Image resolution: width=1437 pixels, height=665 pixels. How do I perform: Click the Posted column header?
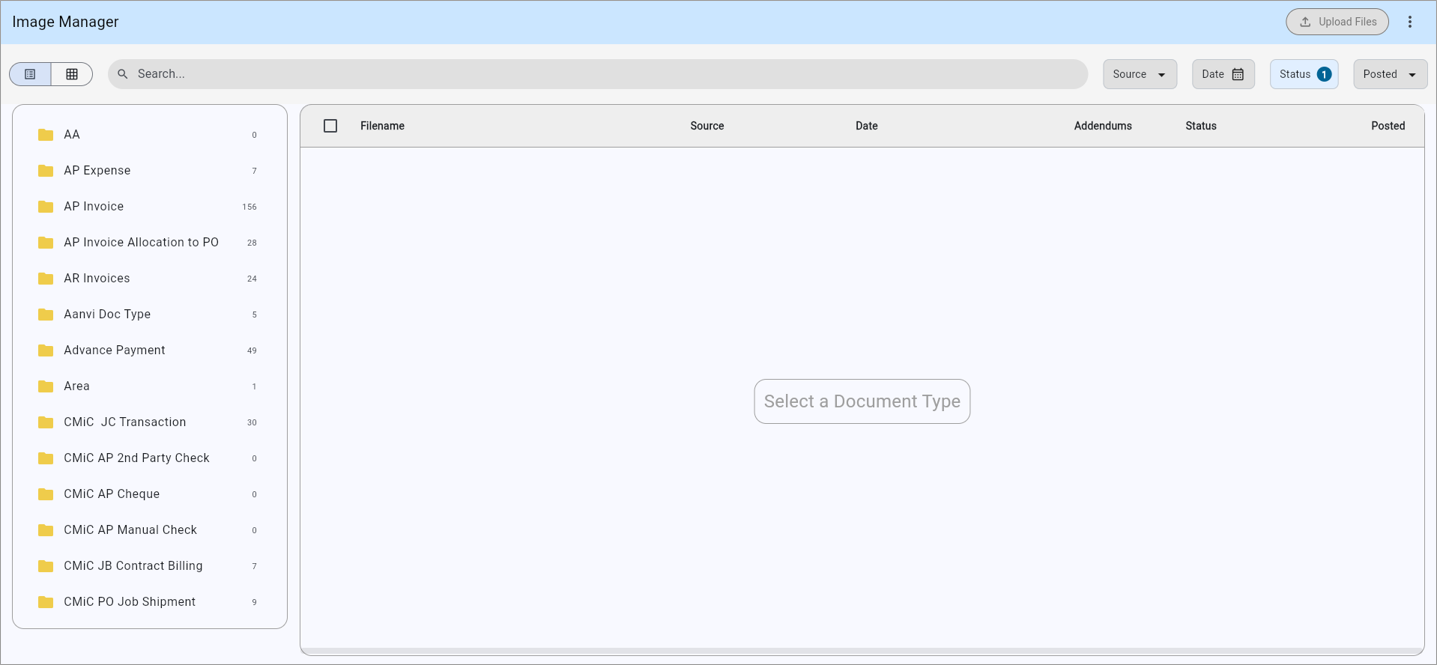pos(1388,126)
